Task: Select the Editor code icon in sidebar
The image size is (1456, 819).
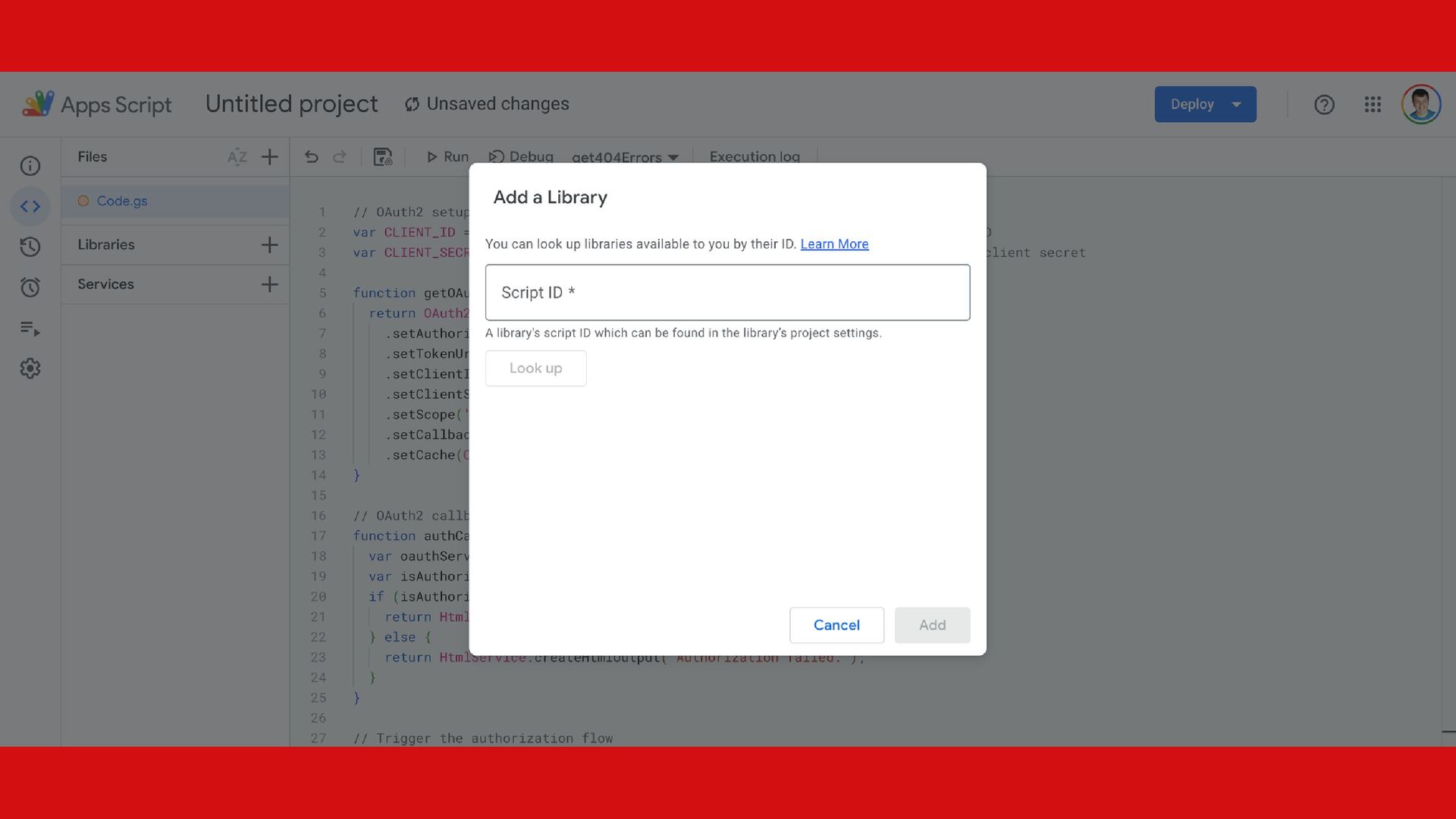Action: pyautogui.click(x=30, y=206)
